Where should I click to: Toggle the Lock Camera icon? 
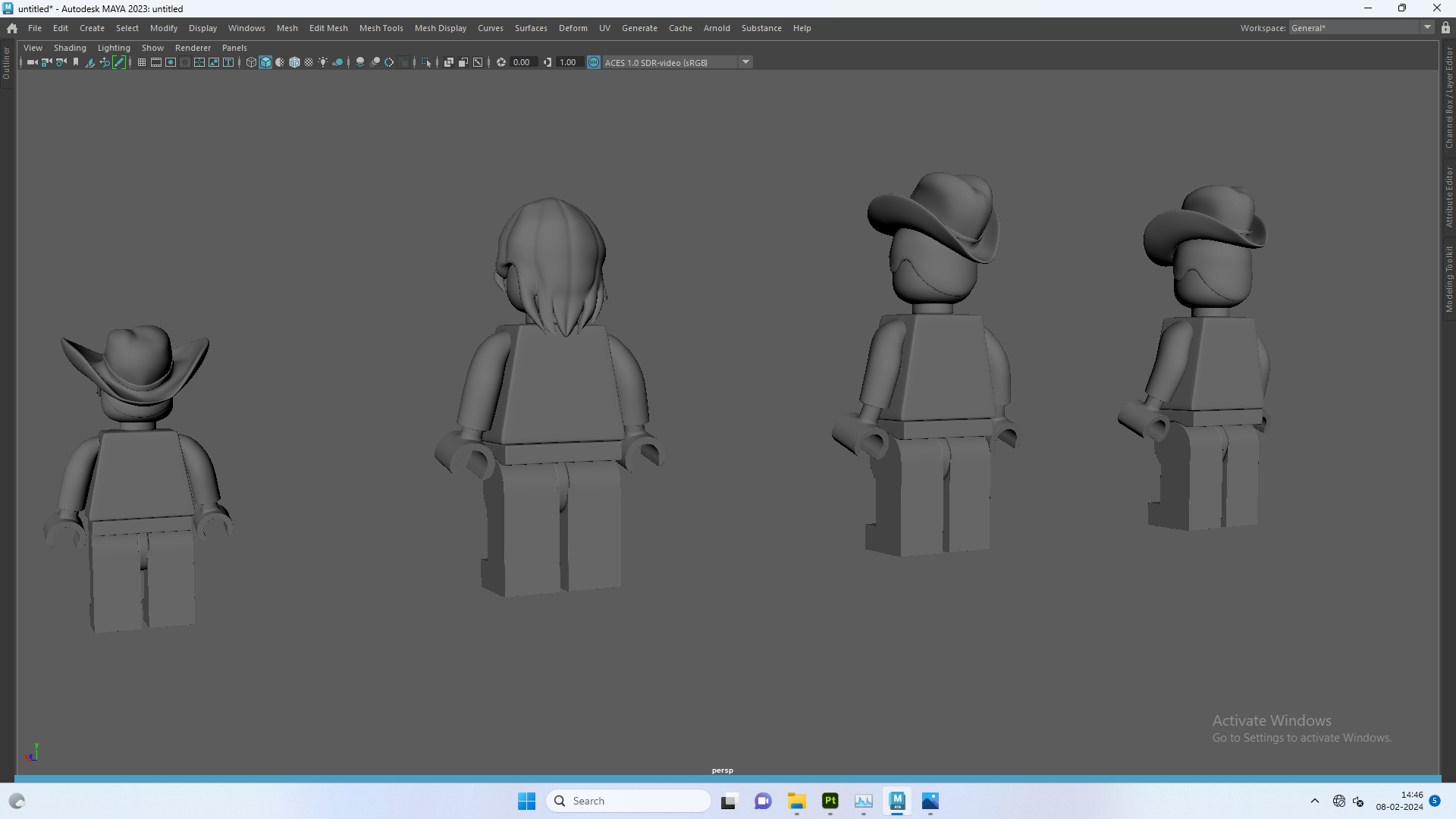pos(46,62)
